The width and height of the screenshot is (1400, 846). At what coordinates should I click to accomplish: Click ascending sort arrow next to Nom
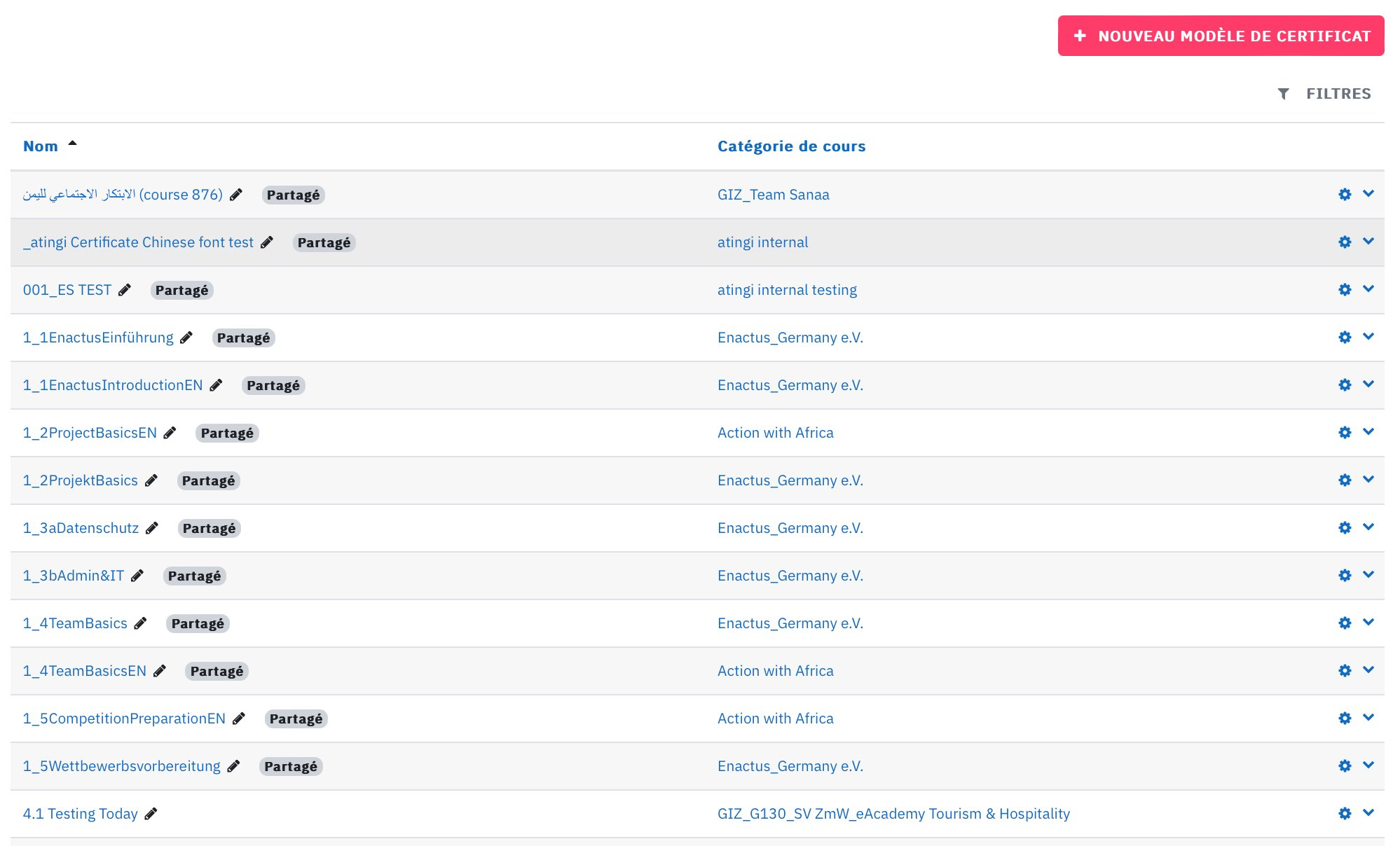tap(72, 144)
